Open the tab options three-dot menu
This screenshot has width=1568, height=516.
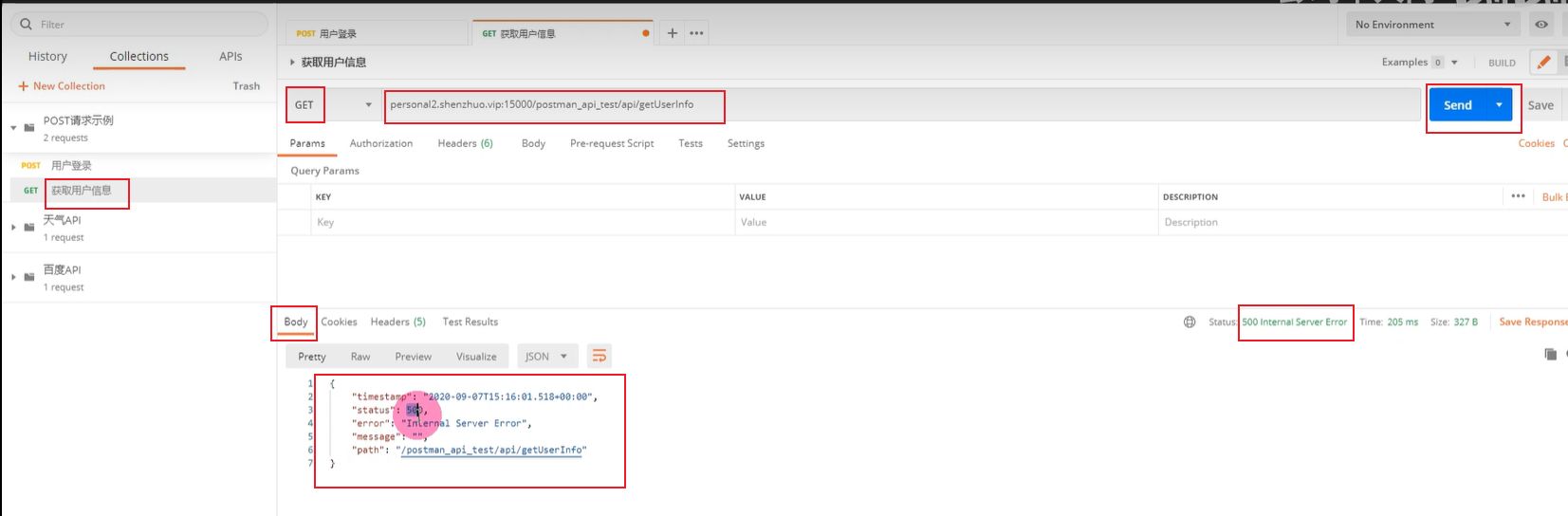click(x=696, y=33)
